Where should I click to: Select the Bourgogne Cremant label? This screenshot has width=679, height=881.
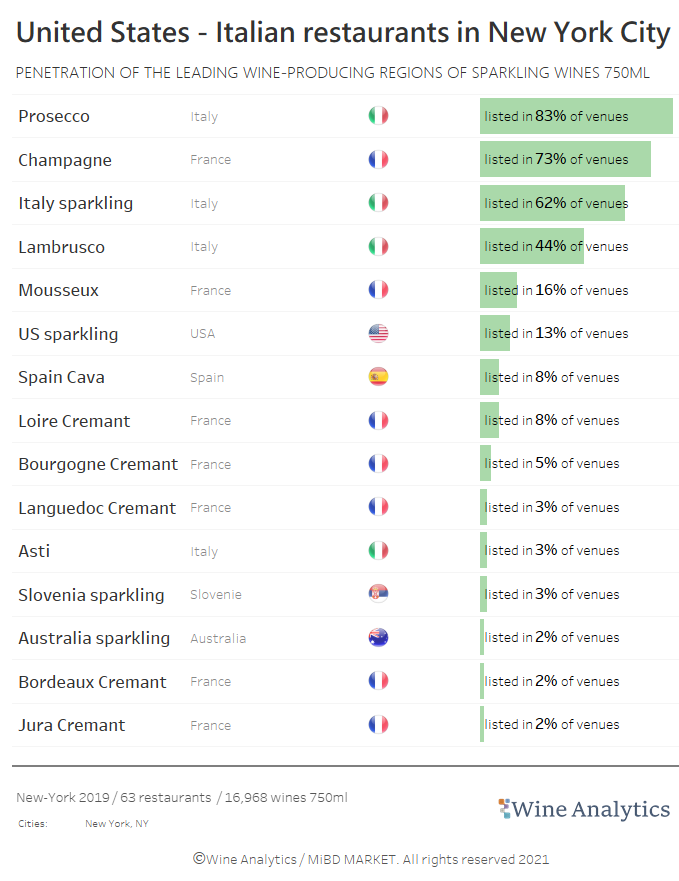(98, 465)
